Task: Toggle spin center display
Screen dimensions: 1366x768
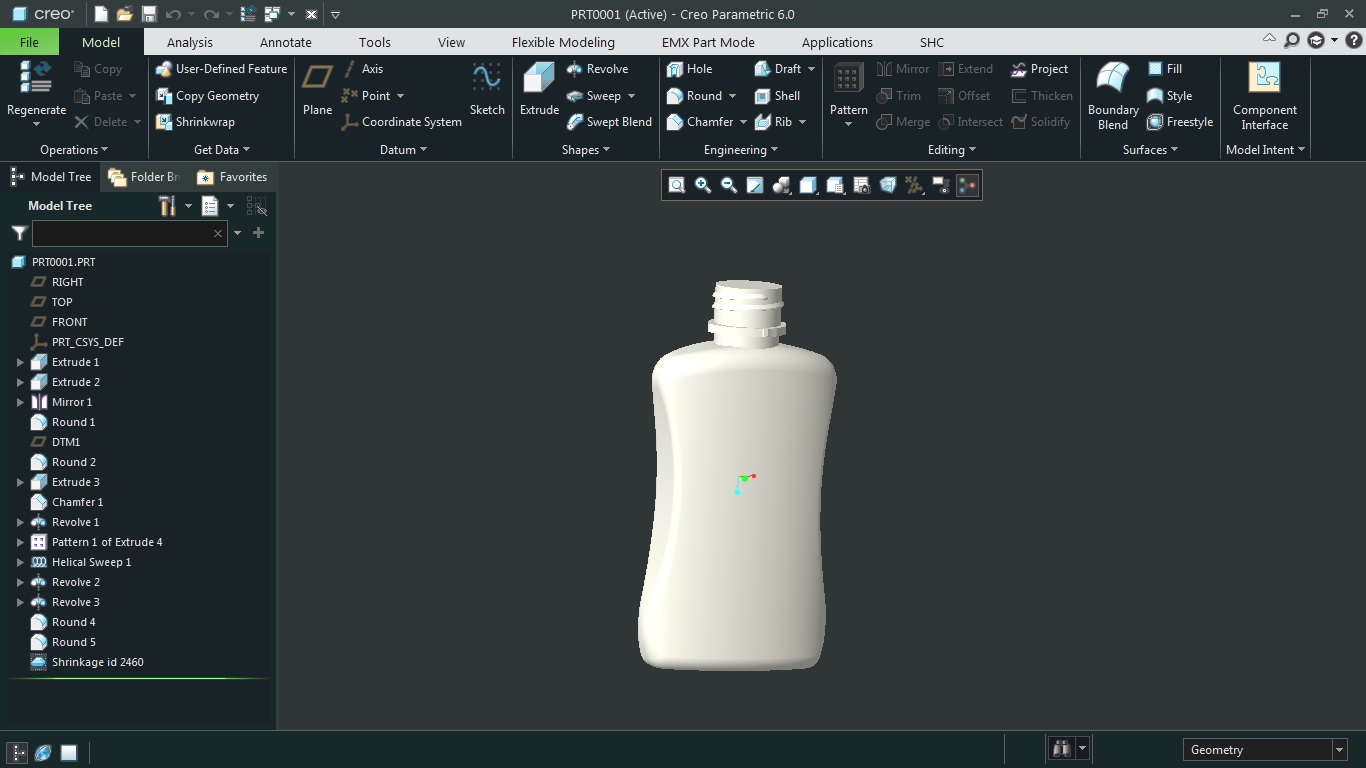Action: point(967,185)
